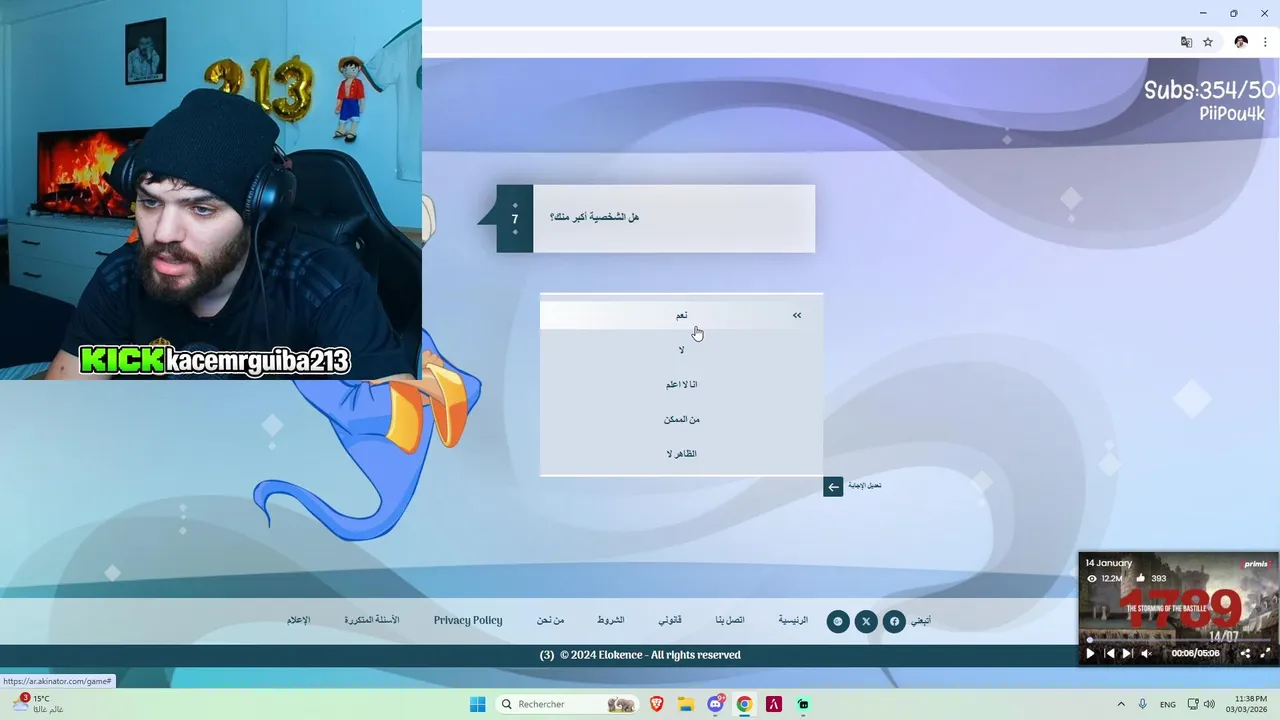Screen dimensions: 1280x720
Task: Open the network status tray icon
Action: 1192,704
